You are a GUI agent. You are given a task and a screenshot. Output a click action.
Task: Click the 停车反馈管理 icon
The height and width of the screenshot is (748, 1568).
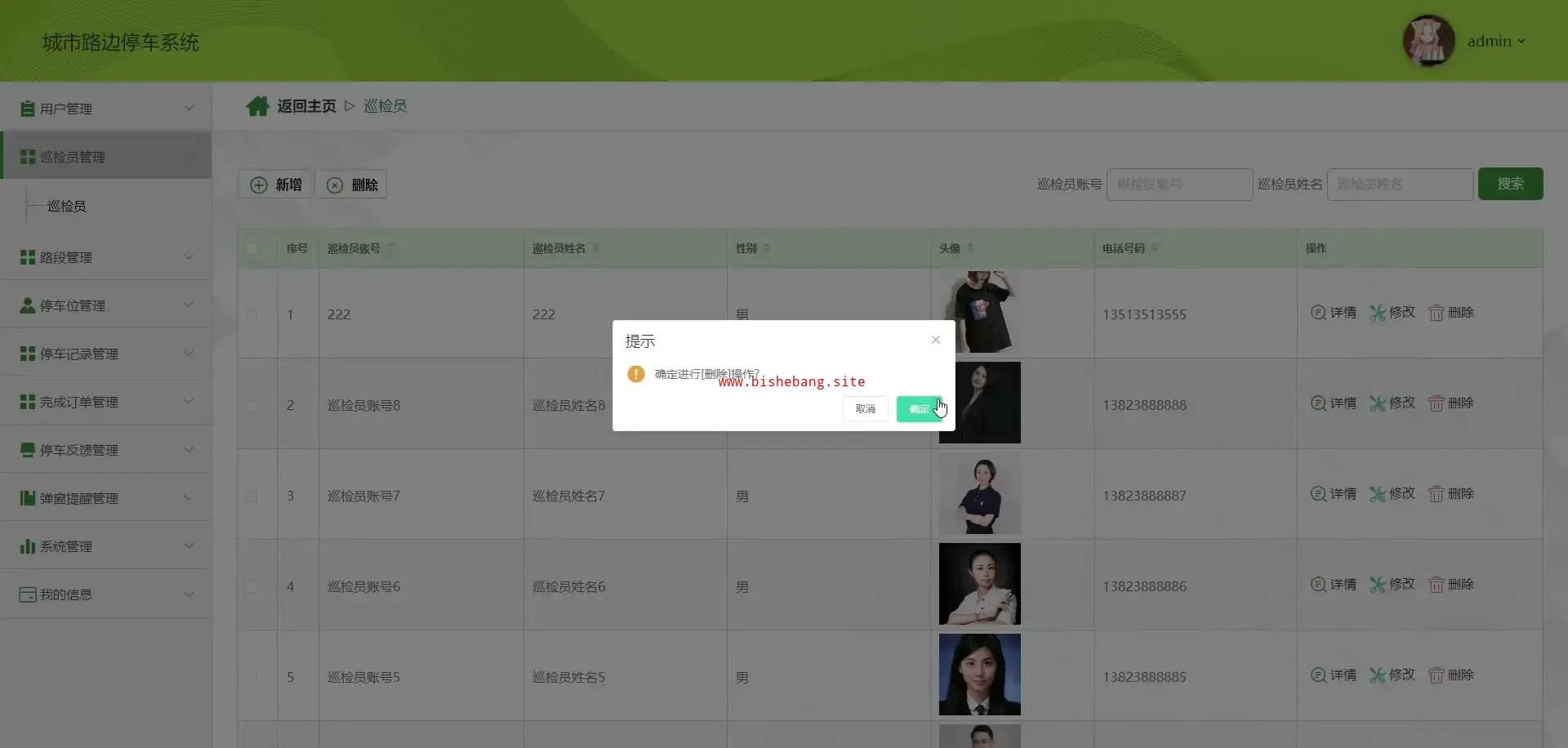[28, 450]
